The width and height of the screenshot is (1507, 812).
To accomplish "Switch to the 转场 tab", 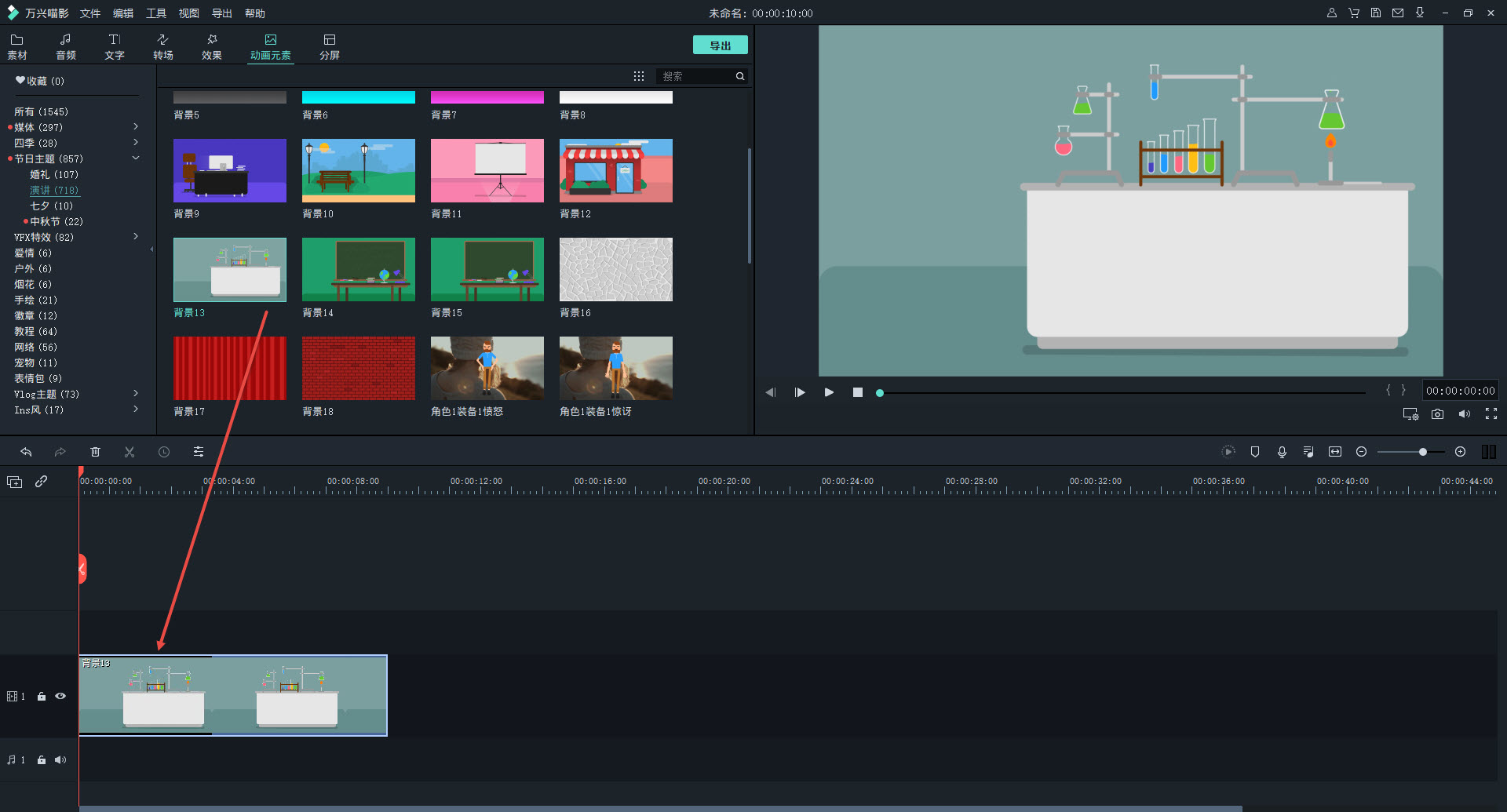I will point(163,46).
